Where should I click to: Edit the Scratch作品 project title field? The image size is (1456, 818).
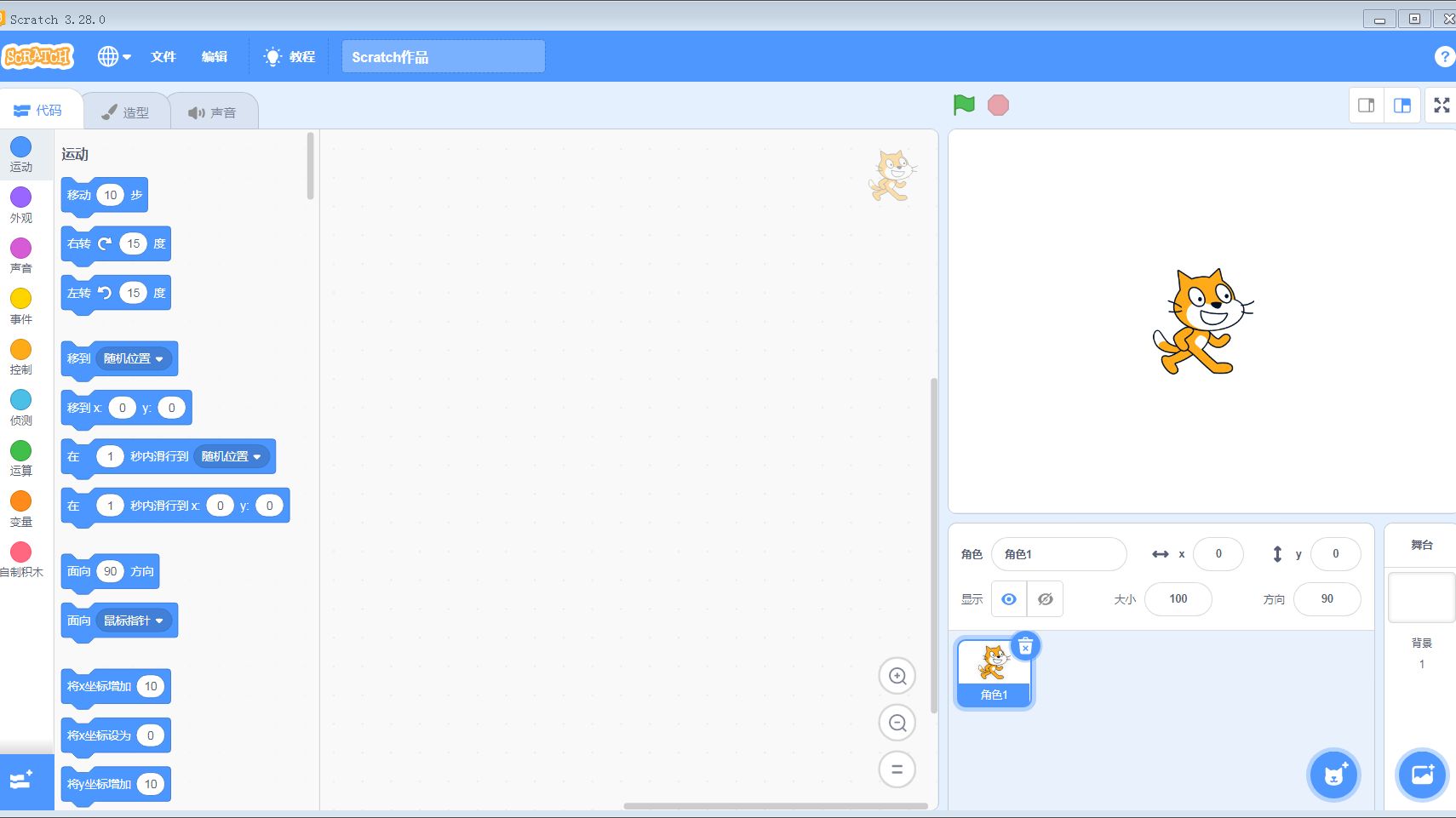(x=444, y=56)
